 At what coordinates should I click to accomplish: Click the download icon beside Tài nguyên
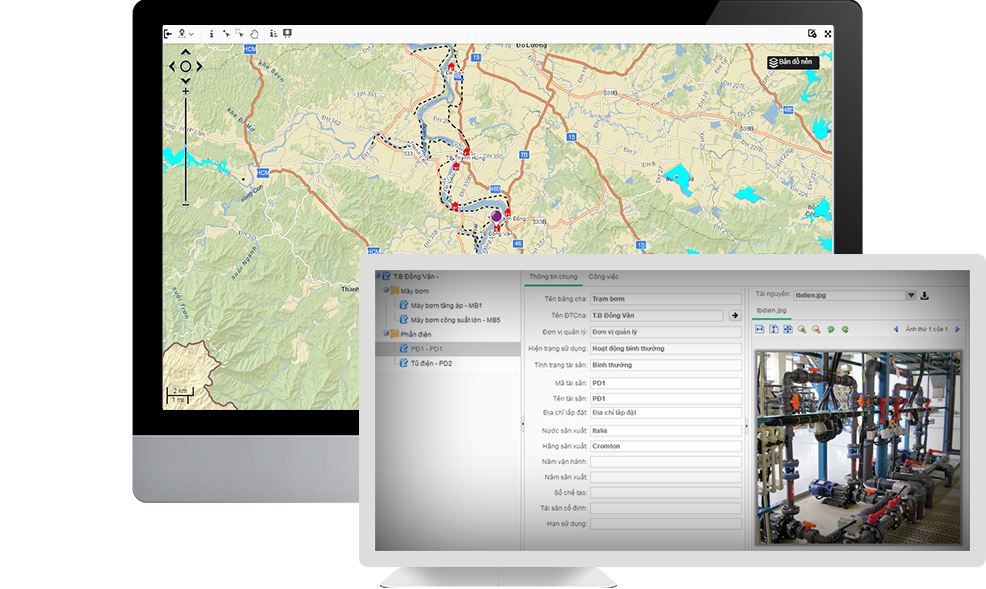(x=925, y=295)
